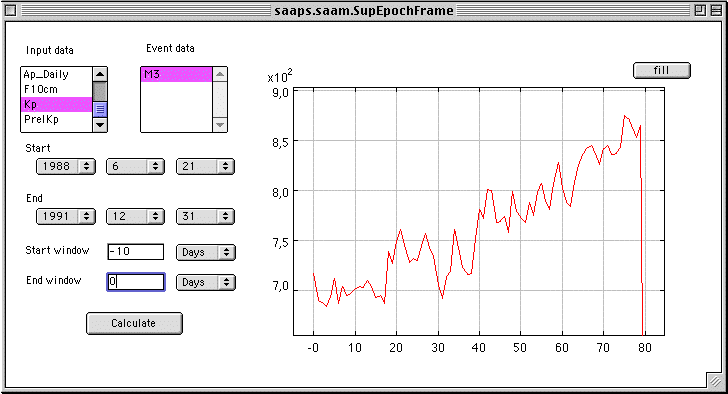The width and height of the screenshot is (728, 394).
Task: Select F10cm in the Input data list
Action: coord(57,89)
